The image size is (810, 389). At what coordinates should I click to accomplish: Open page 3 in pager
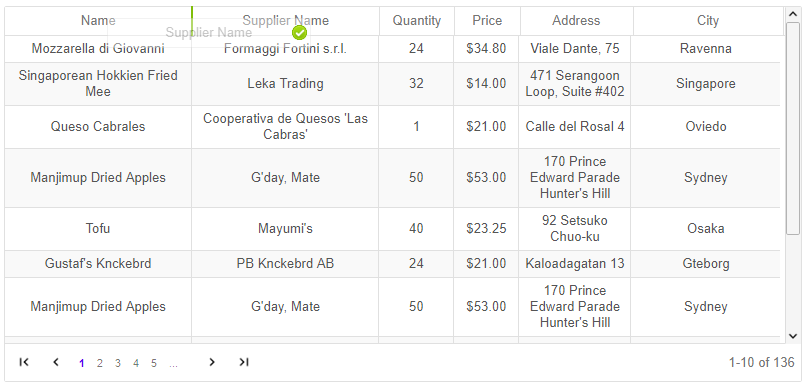click(118, 363)
